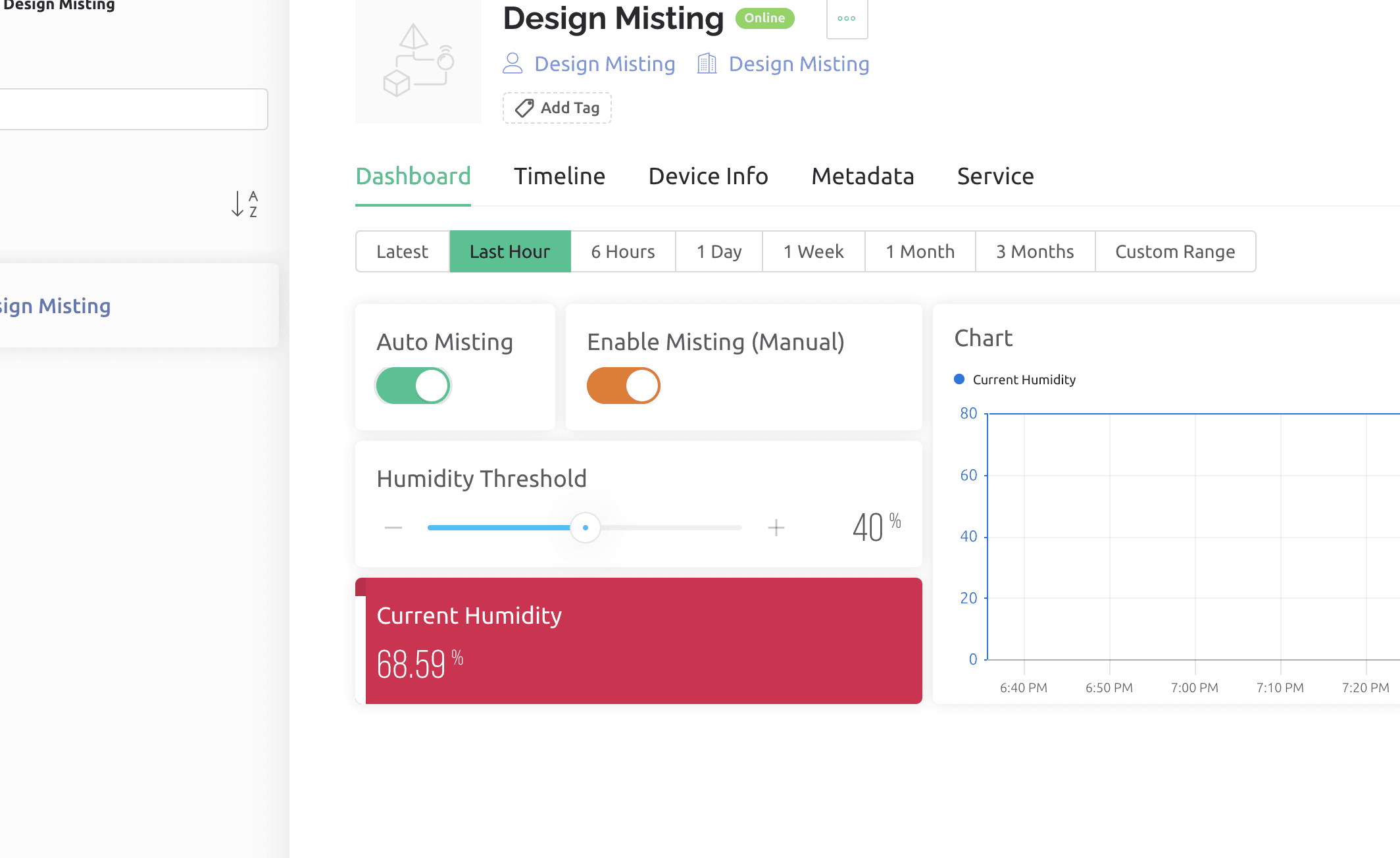Open the Device Info tab
This screenshot has height=858, width=1400.
click(x=708, y=176)
